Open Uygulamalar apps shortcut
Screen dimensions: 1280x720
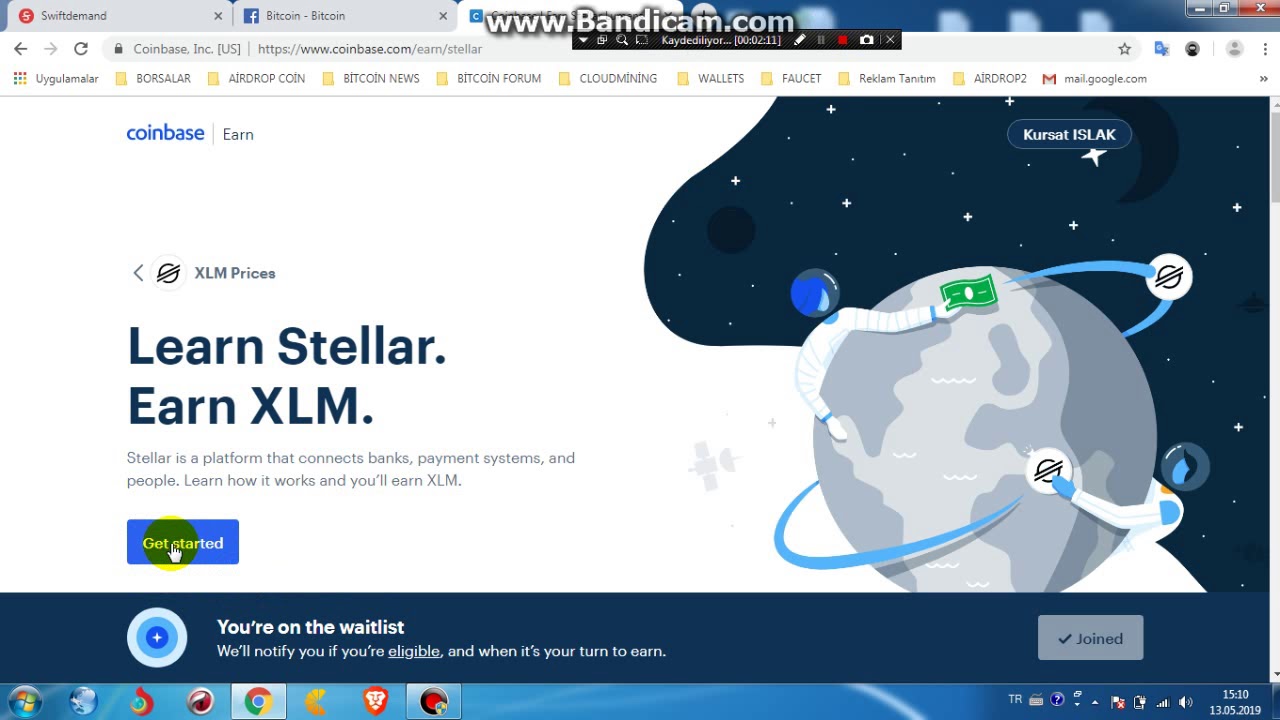tap(56, 78)
